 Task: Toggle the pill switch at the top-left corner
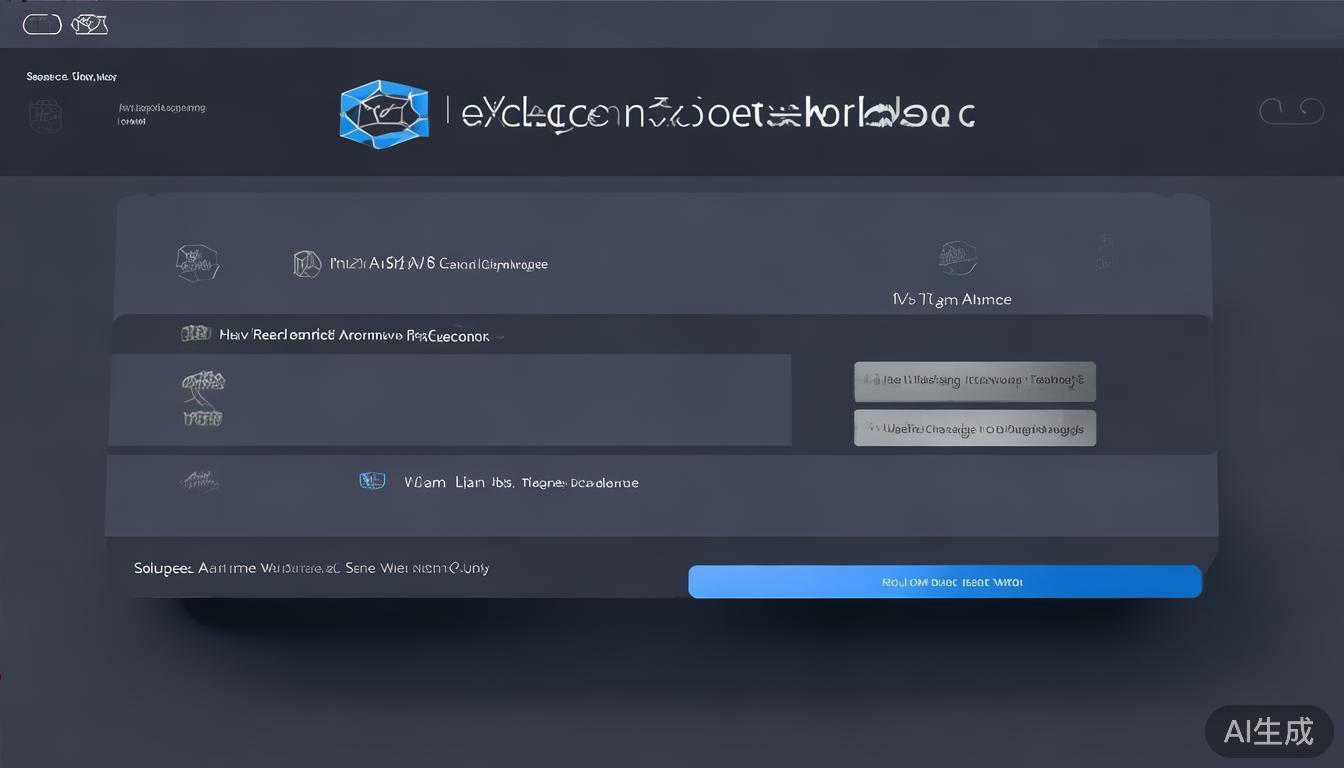pos(41,23)
